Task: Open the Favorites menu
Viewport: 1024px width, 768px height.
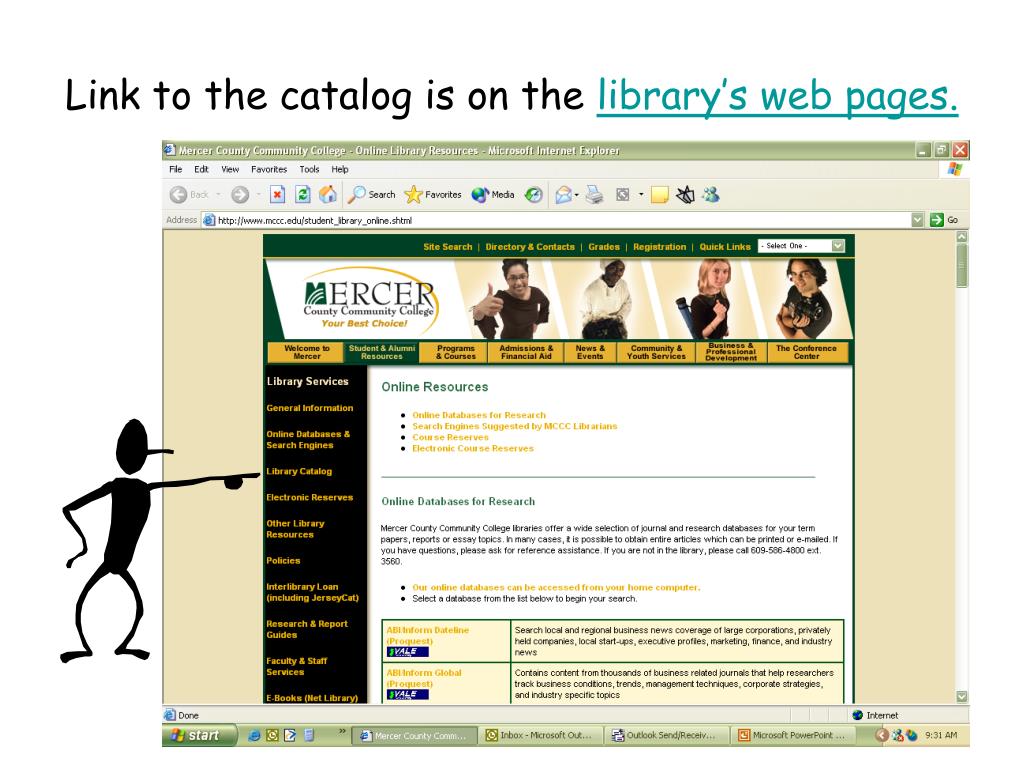Action: (x=269, y=169)
